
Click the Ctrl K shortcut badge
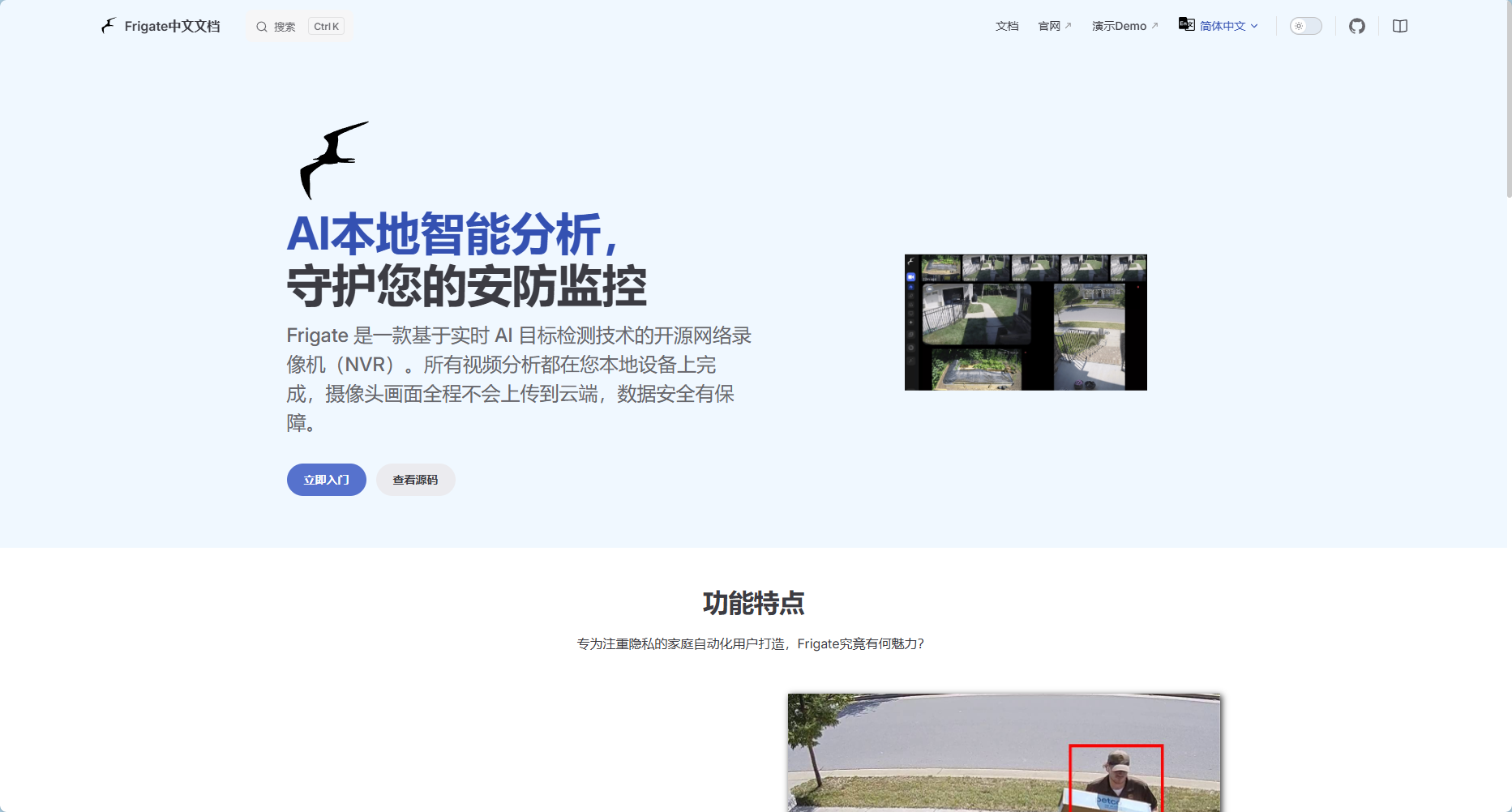pos(327,27)
